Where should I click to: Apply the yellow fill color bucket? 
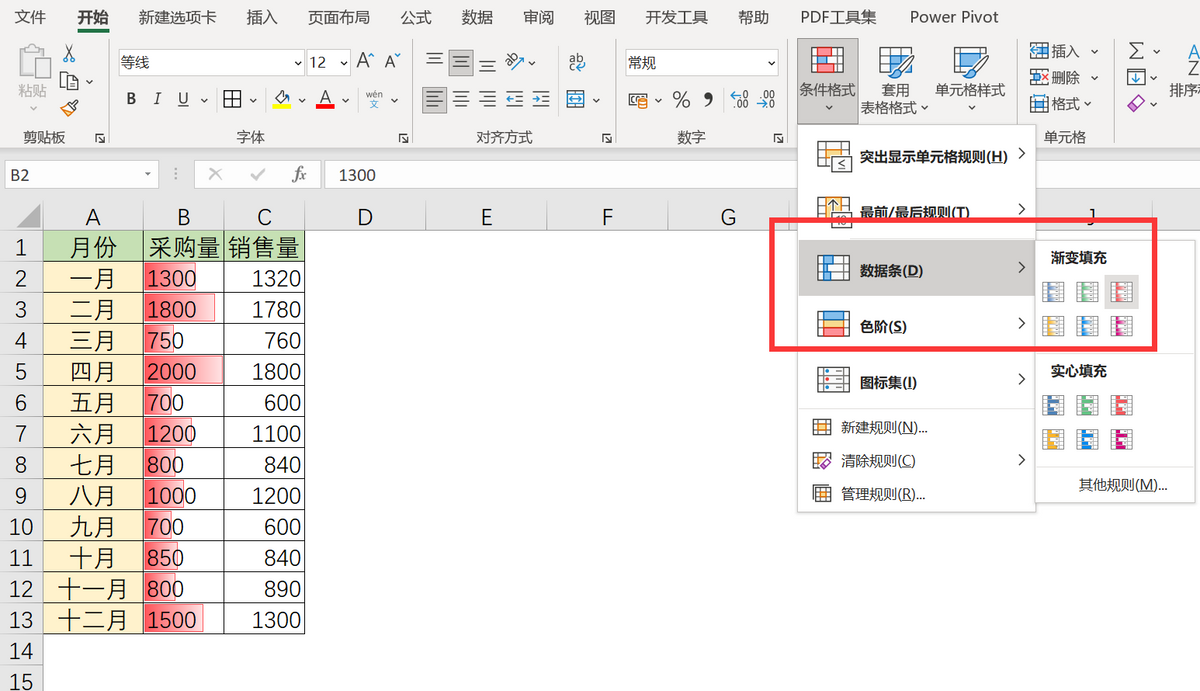coord(282,99)
